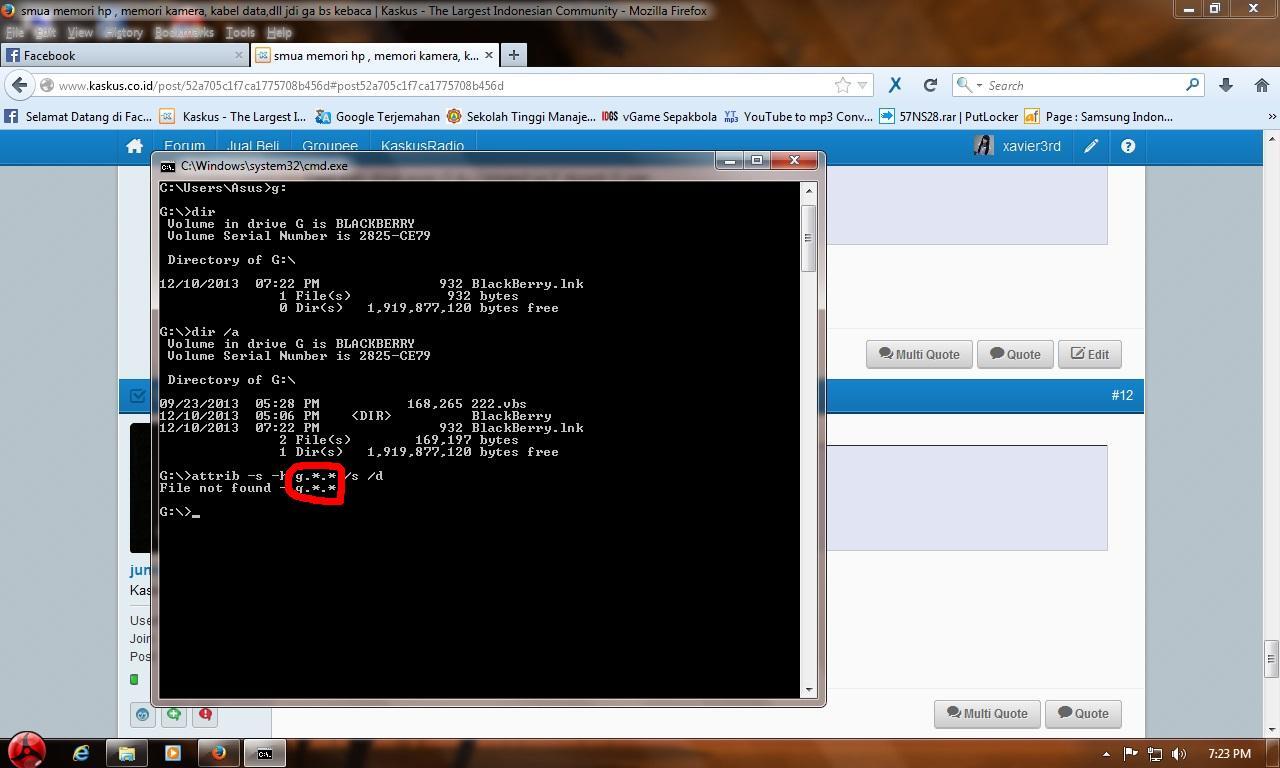Viewport: 1280px width, 768px height.
Task: Click the search magnifier button in search box
Action: click(1192, 85)
